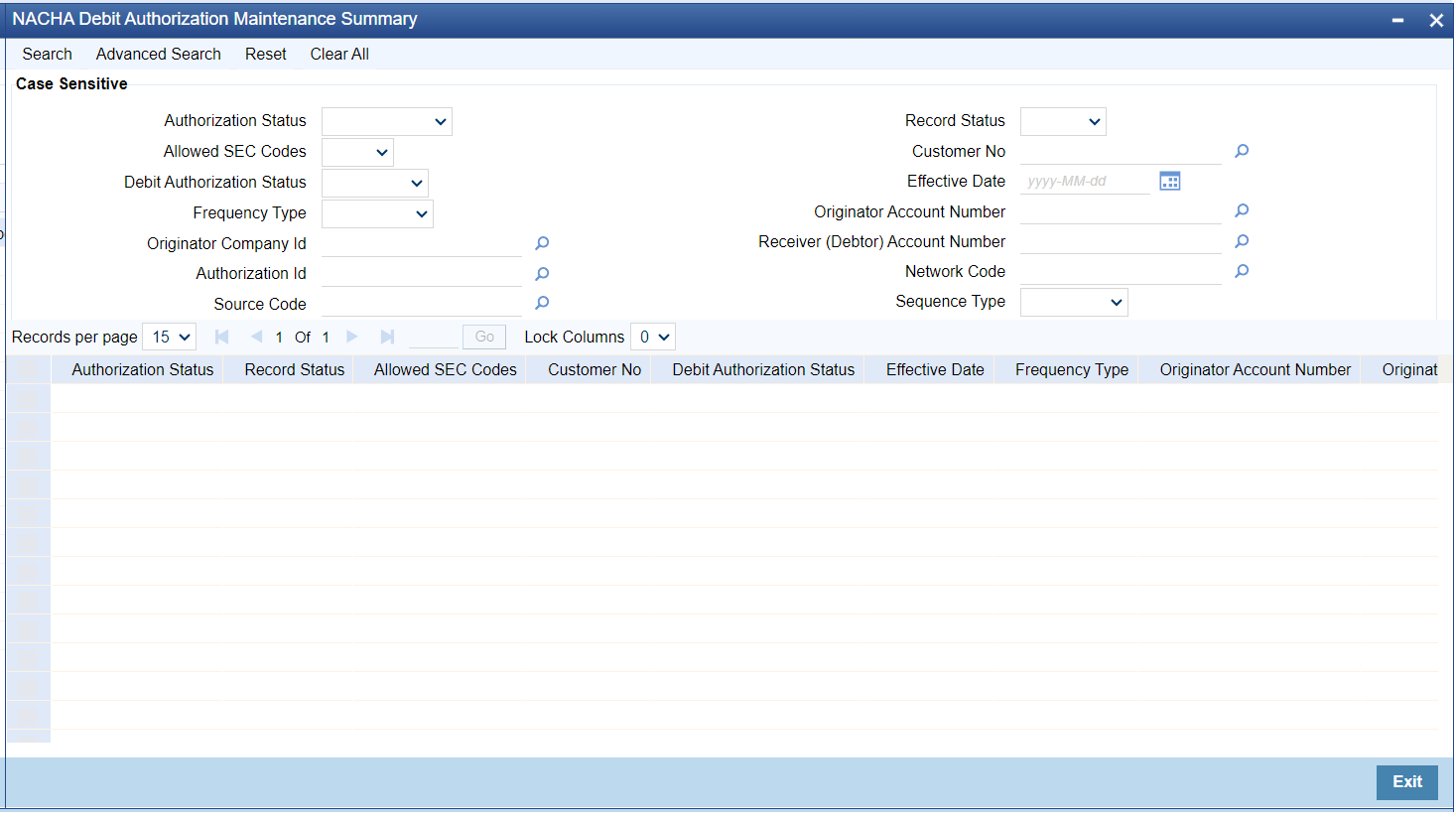This screenshot has height=819, width=1456.
Task: Open lookup for Source Code
Action: 542,303
